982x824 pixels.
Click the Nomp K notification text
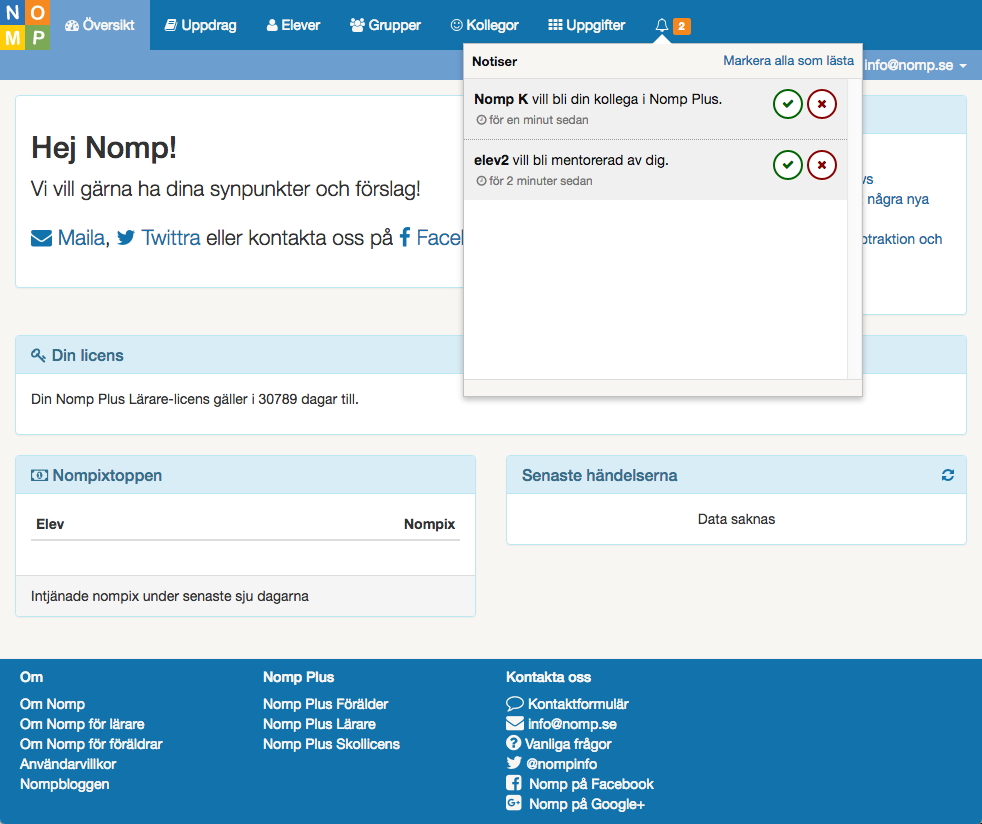[x=597, y=99]
